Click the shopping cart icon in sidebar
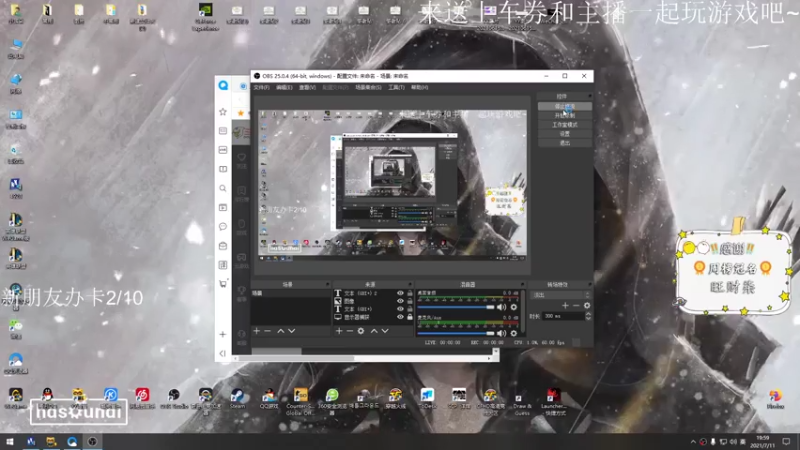This screenshot has height=450, width=800. point(223,284)
